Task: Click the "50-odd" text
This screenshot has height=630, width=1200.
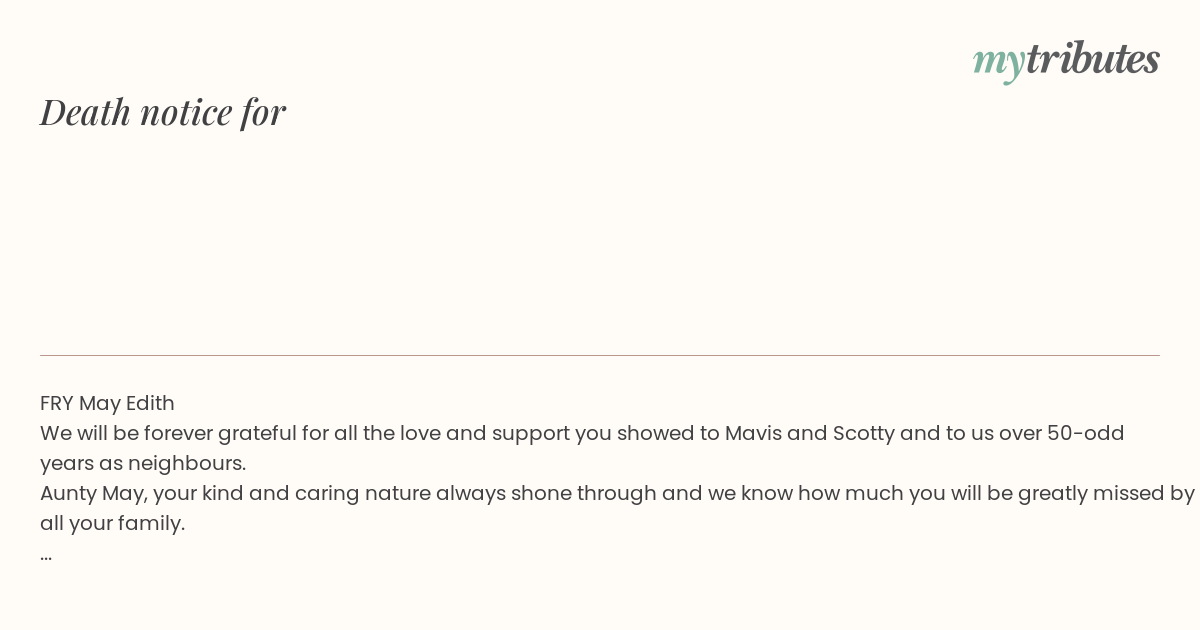Action: (x=1086, y=433)
